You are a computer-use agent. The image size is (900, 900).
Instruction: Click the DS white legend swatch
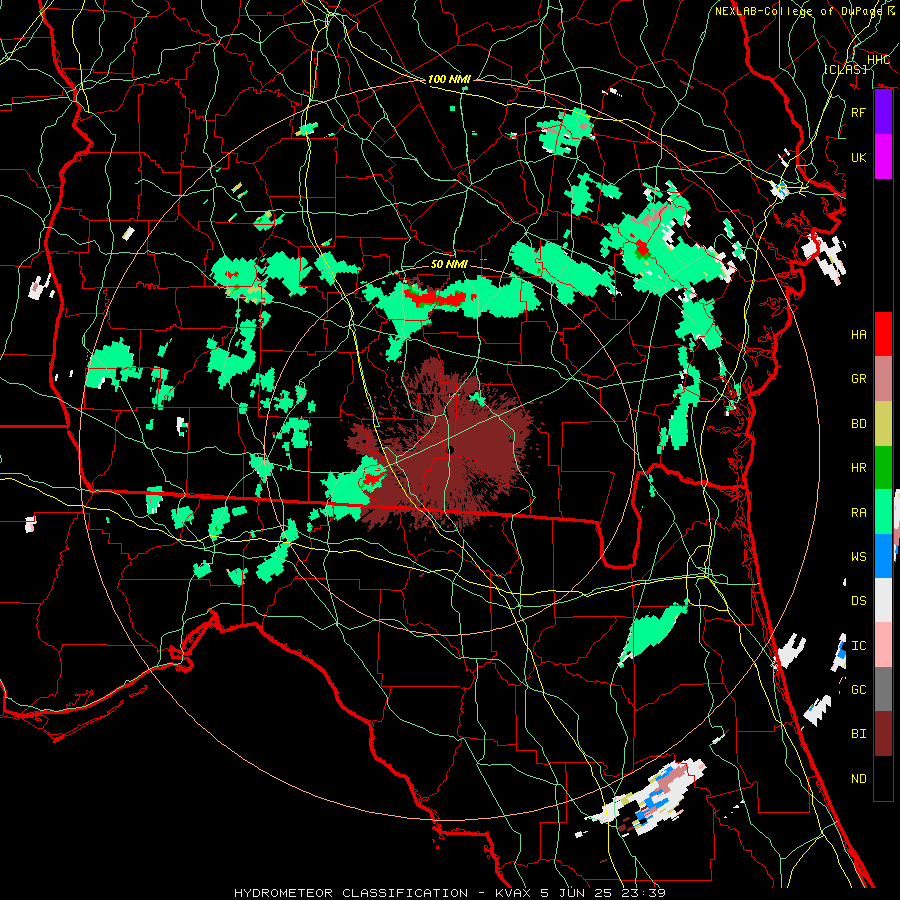[x=883, y=600]
